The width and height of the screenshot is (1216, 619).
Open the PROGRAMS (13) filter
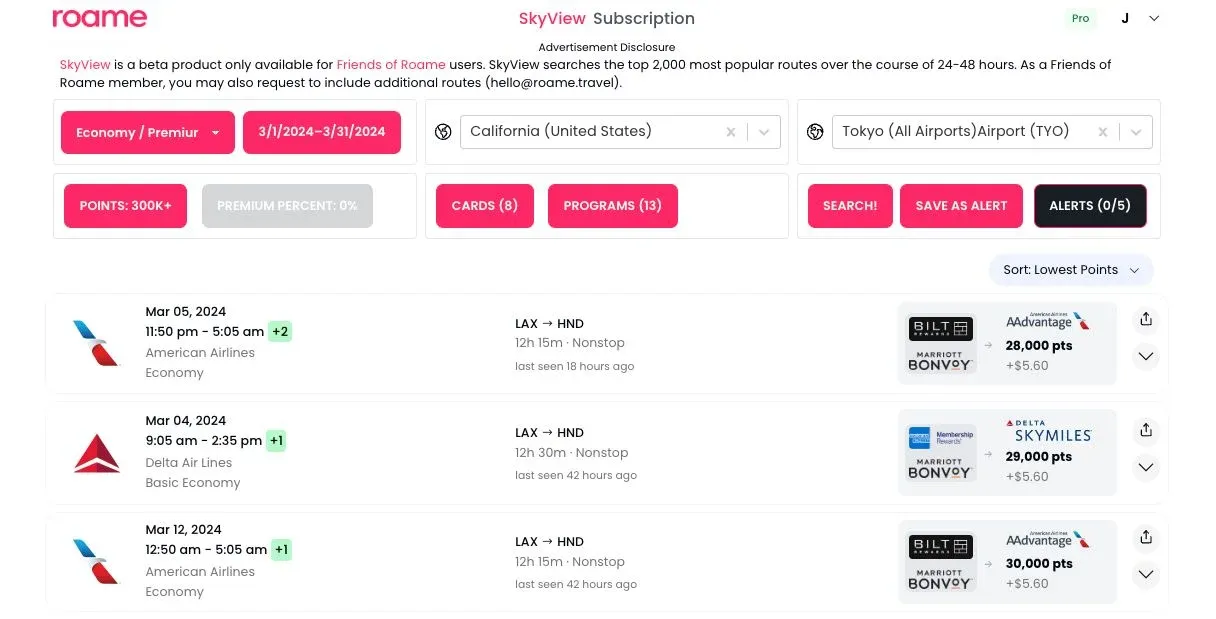coord(613,206)
